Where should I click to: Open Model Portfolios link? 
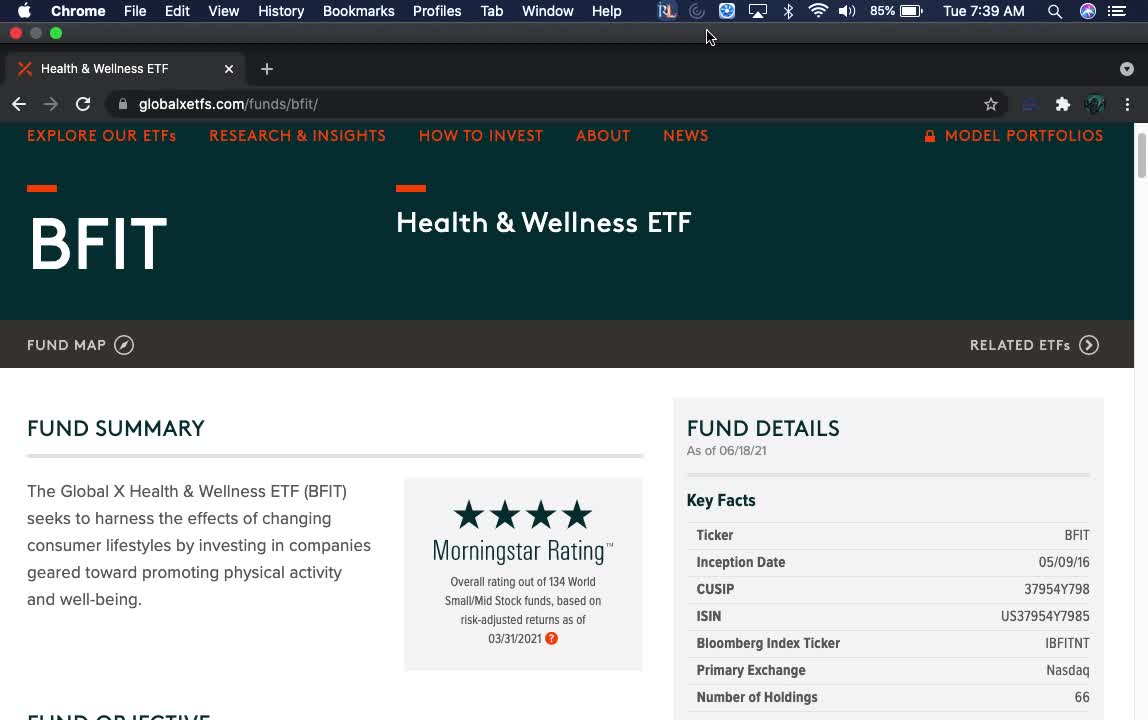(1024, 136)
